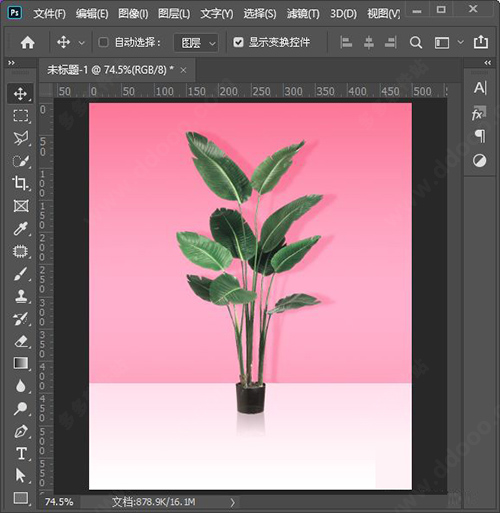Open the Adjustments panel icon

click(479, 161)
